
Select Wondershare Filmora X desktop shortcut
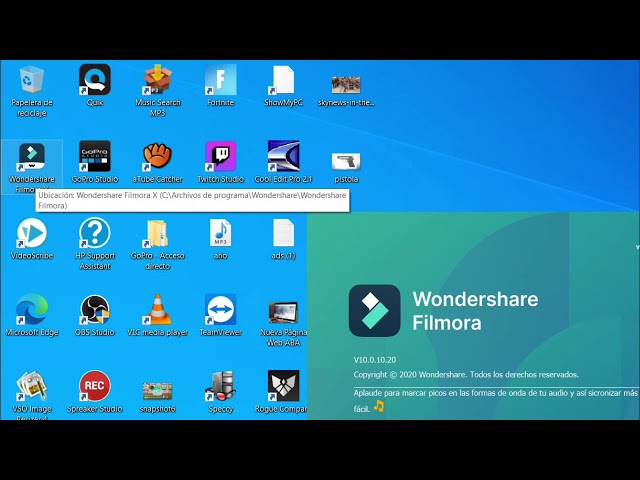click(32, 167)
